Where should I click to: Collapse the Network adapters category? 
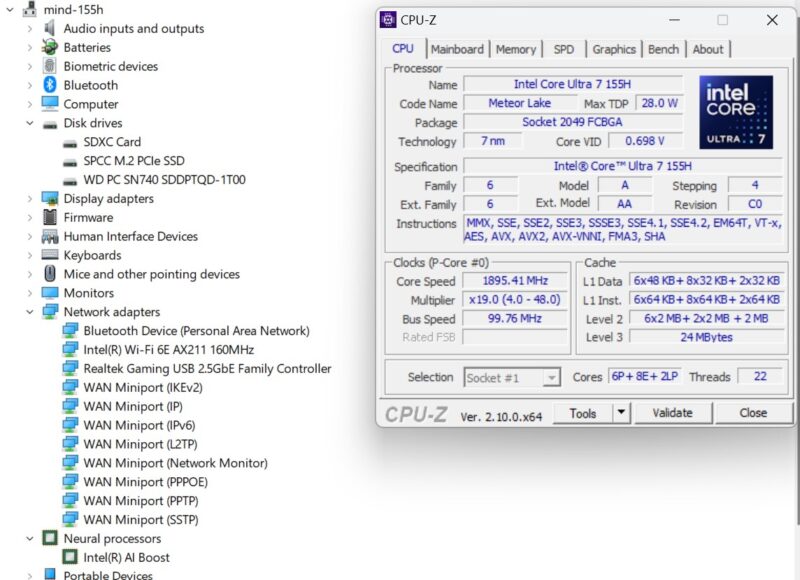tap(30, 312)
